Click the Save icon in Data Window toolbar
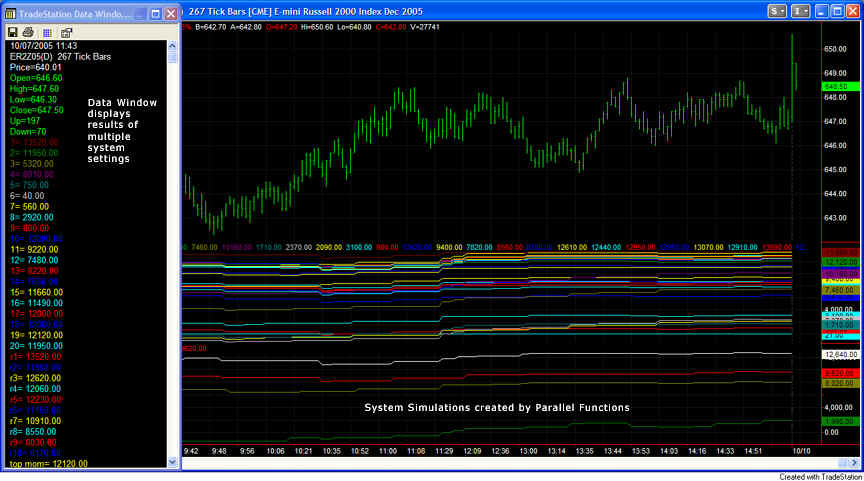The height and width of the screenshot is (481, 864). [13, 32]
